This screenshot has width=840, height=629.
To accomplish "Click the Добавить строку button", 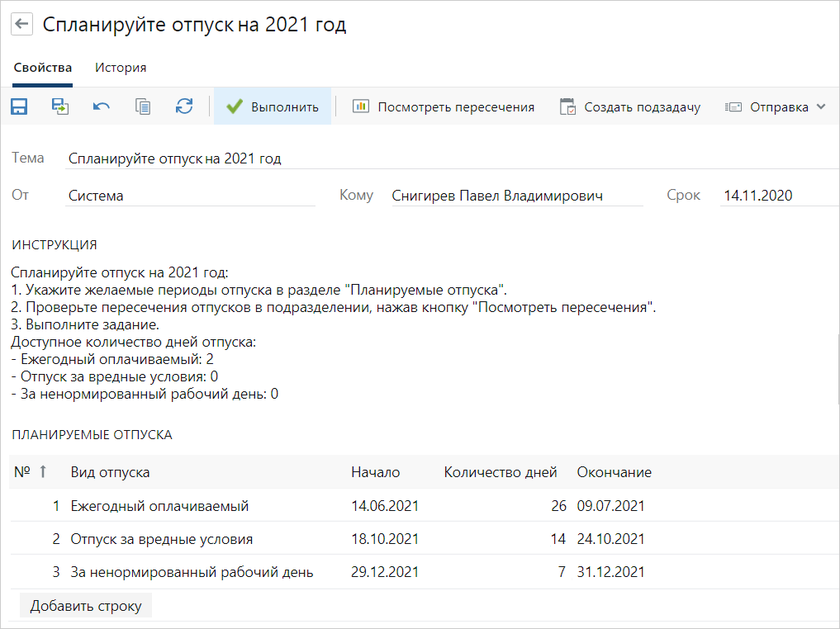I will (x=85, y=606).
